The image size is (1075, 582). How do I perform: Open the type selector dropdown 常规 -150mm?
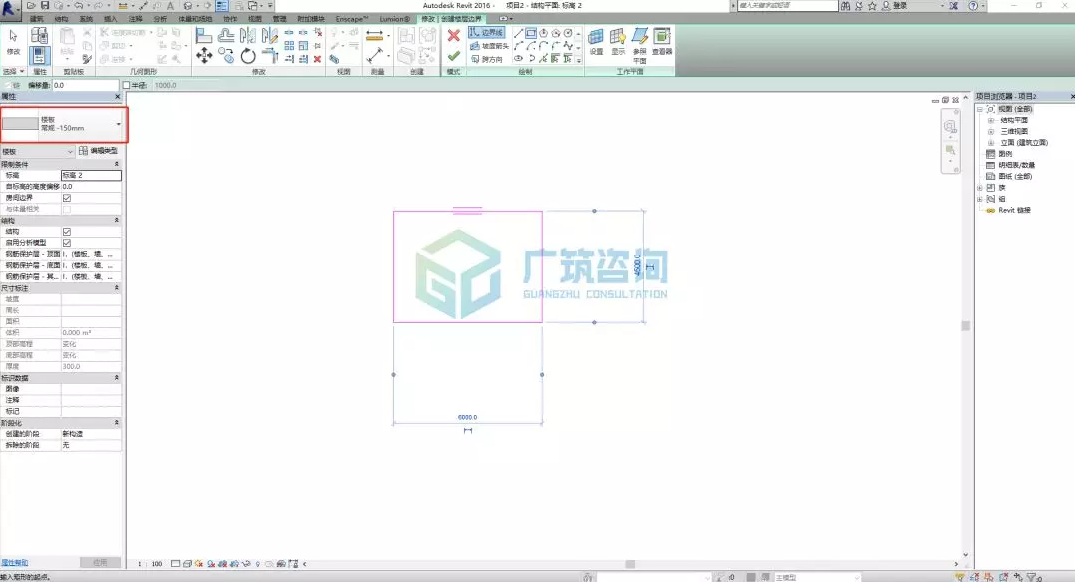(x=119, y=124)
